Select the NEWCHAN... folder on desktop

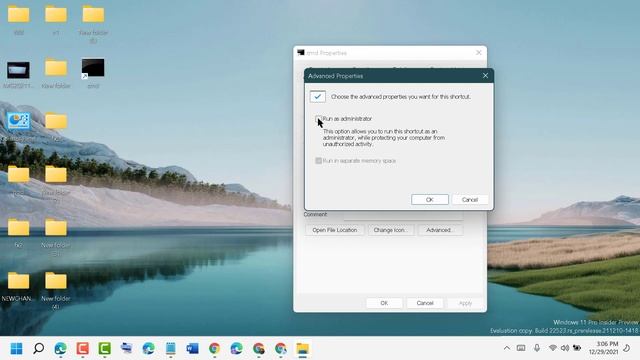click(x=18, y=287)
